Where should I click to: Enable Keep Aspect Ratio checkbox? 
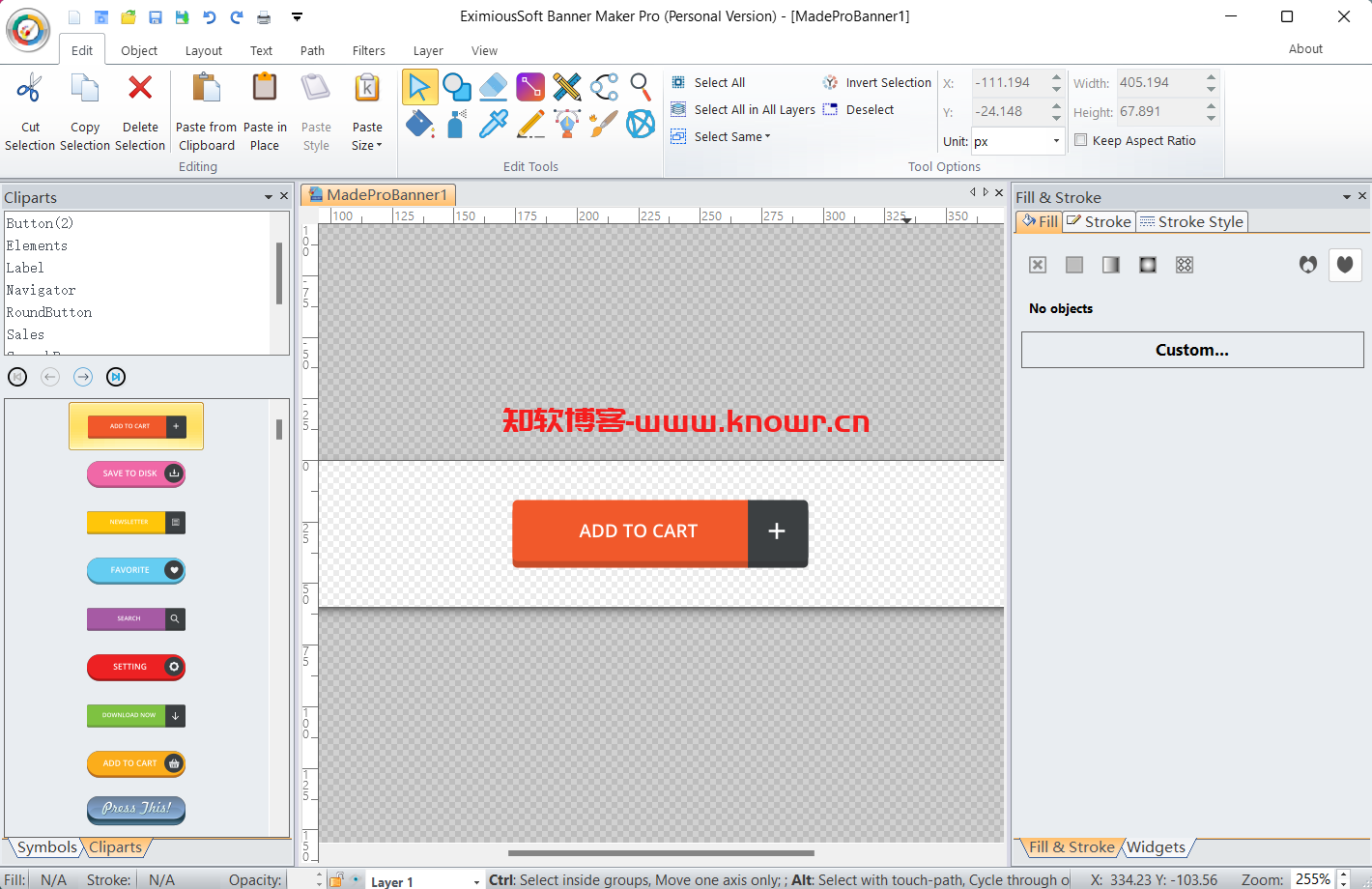pyautogui.click(x=1081, y=140)
